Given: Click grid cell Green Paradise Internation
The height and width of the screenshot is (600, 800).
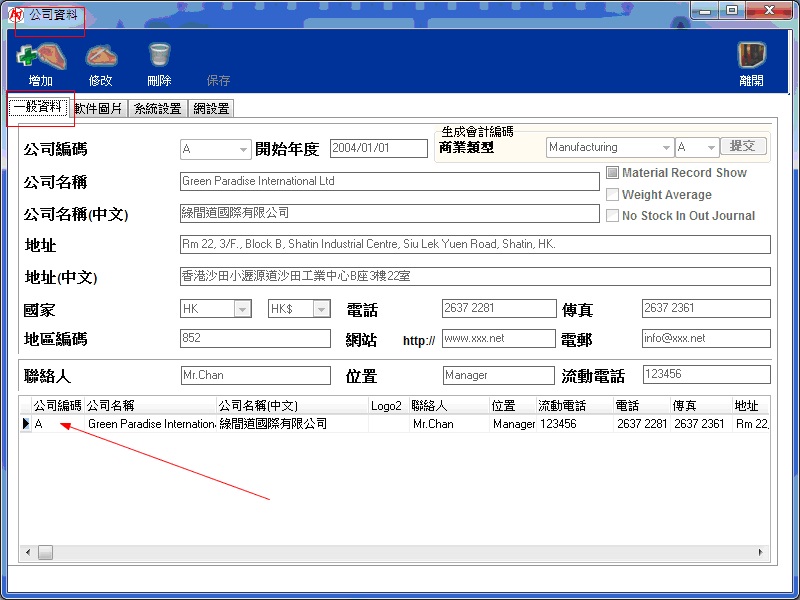Looking at the screenshot, I should coord(151,423).
